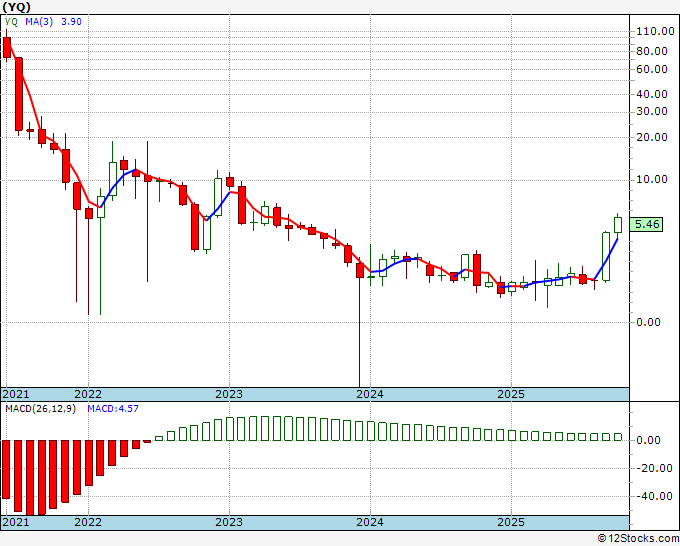
Task: Click the 2022 label on MACD axis
Action: coord(88,522)
